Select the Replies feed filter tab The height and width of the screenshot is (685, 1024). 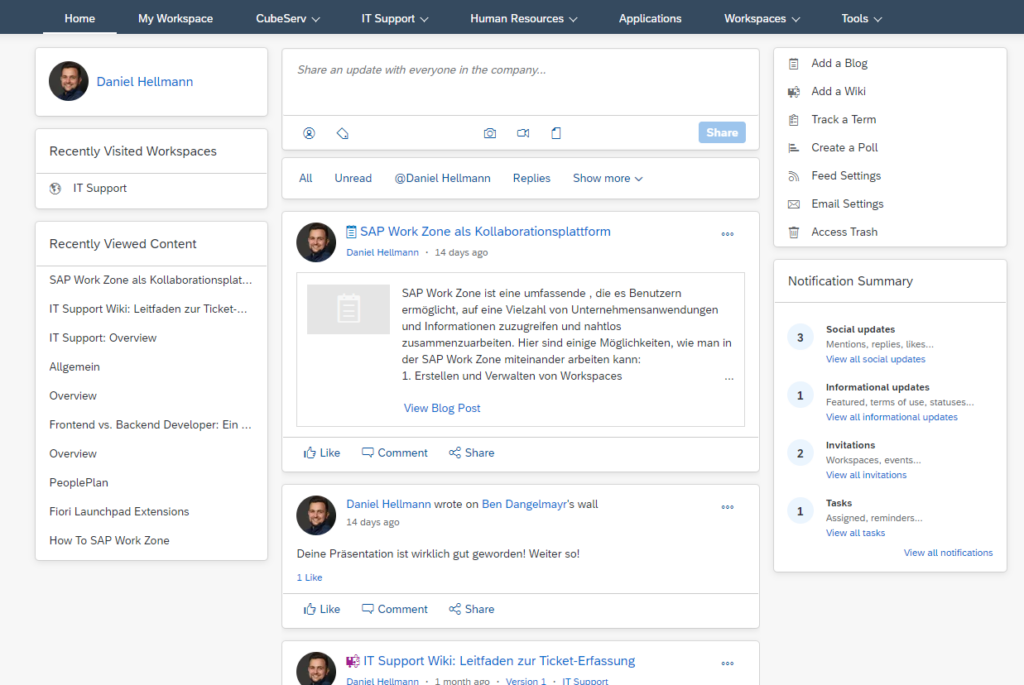pos(531,178)
